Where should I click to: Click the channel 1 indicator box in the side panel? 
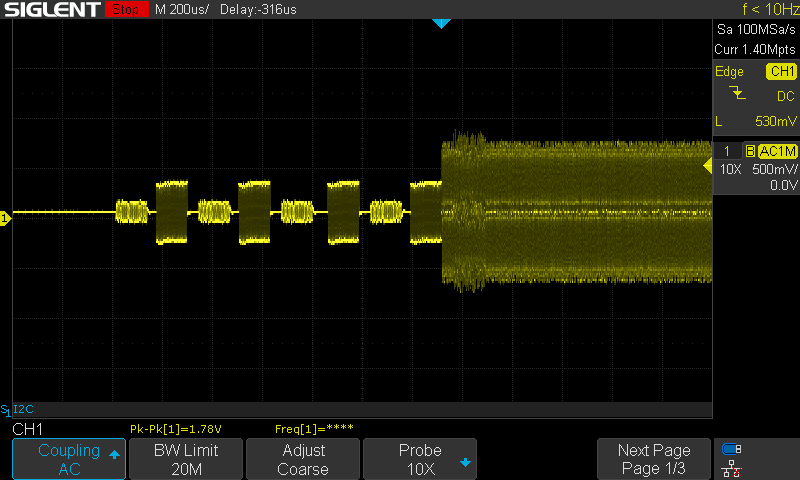[x=727, y=151]
